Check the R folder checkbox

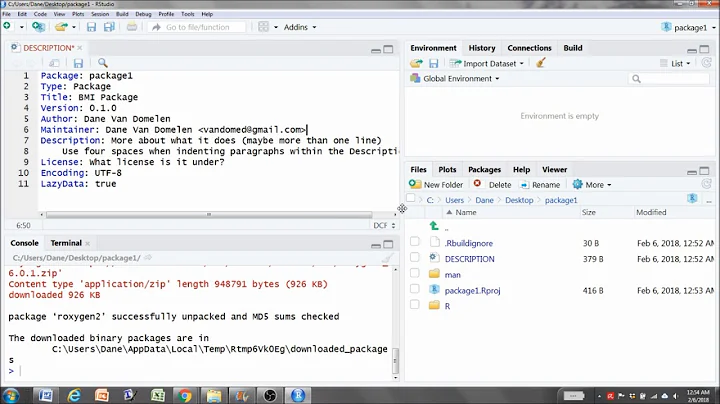[415, 304]
